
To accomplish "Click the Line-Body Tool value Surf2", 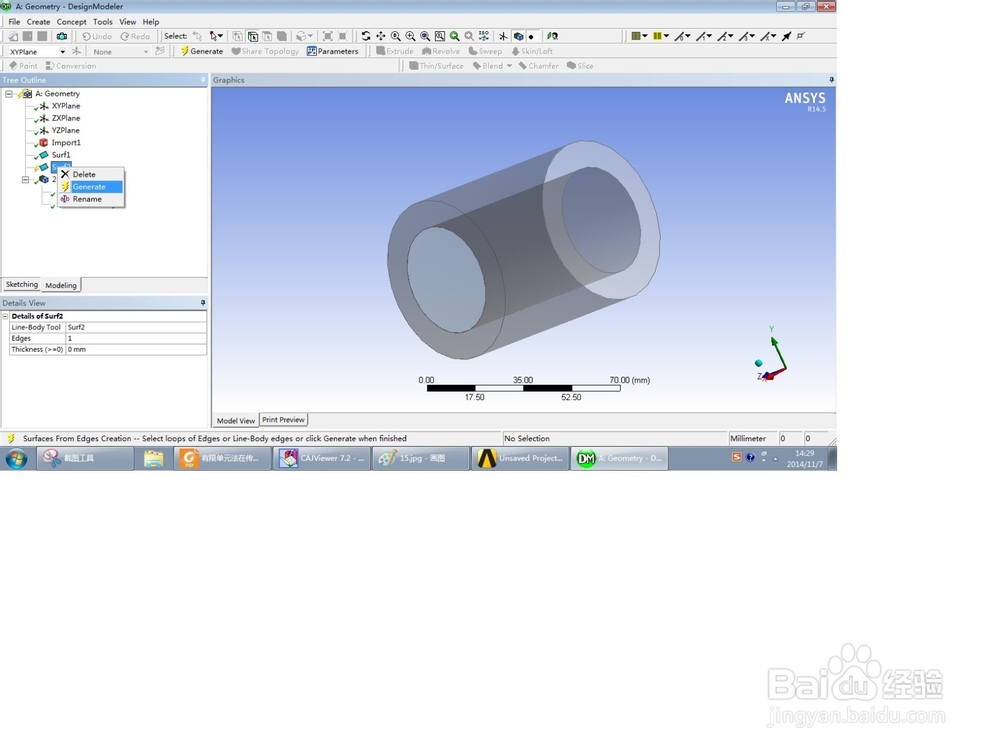I will [x=136, y=327].
